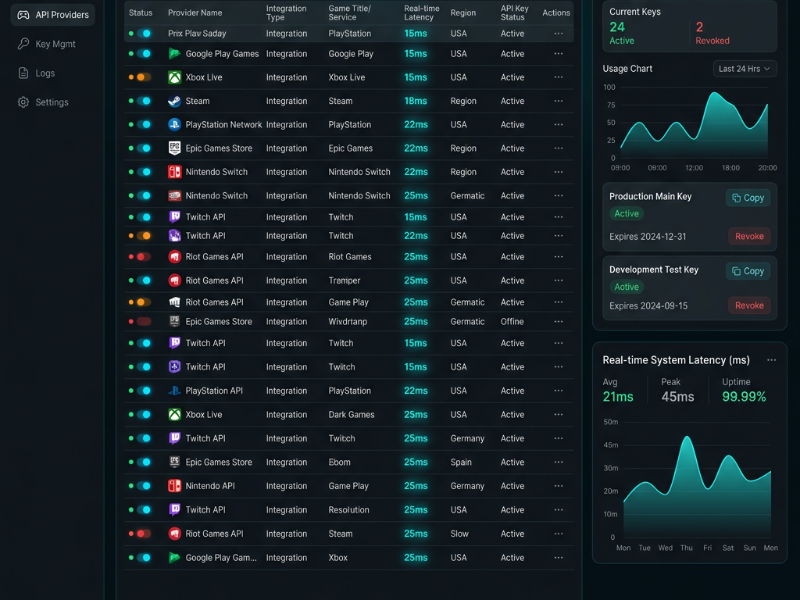Toggle the red Riot Games API switch, Riot Games row
This screenshot has height=600, width=800.
(144, 257)
